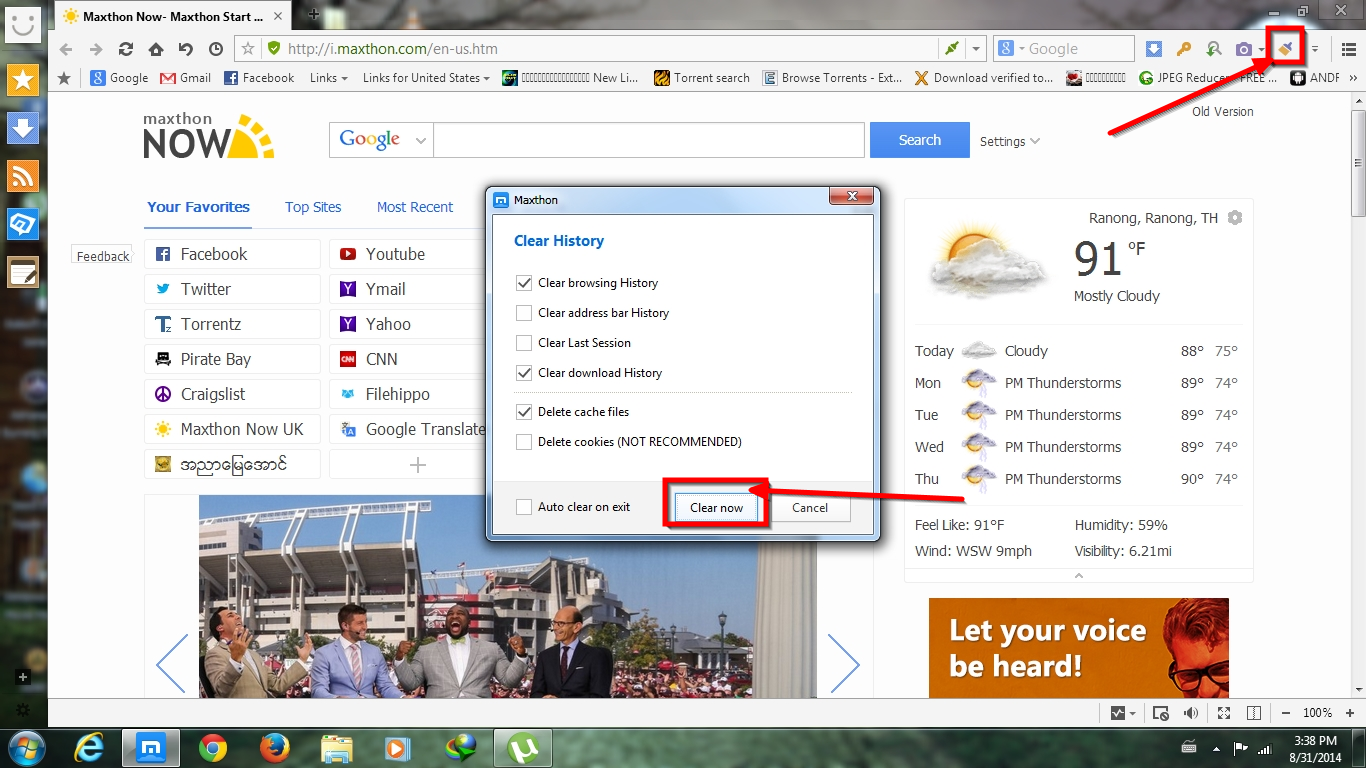
Task: Click the Snap camera icon
Action: (x=1243, y=49)
